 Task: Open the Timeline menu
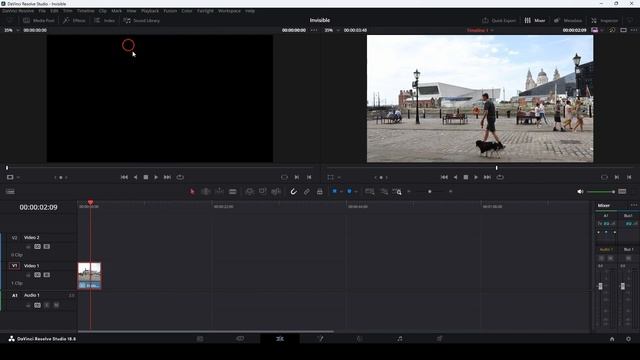point(85,11)
